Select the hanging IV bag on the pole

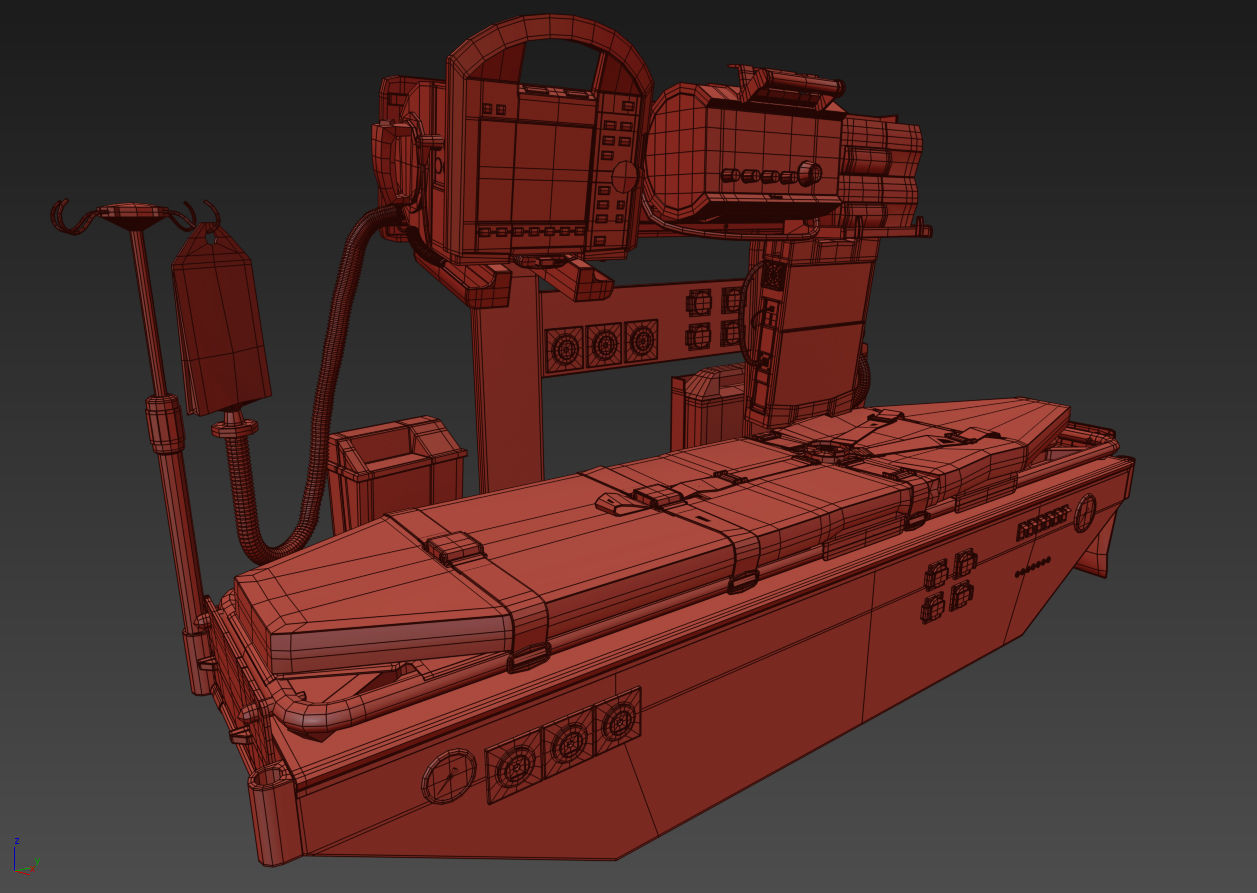pos(220,323)
